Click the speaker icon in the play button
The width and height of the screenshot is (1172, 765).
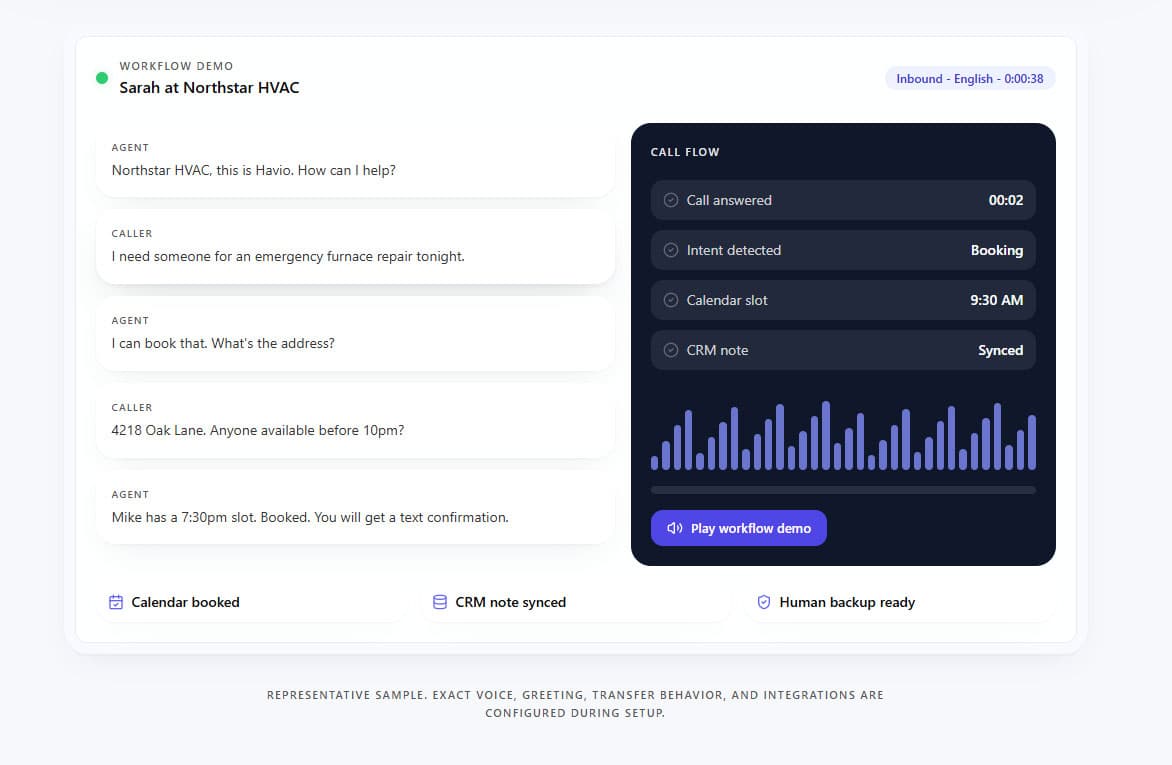point(674,528)
